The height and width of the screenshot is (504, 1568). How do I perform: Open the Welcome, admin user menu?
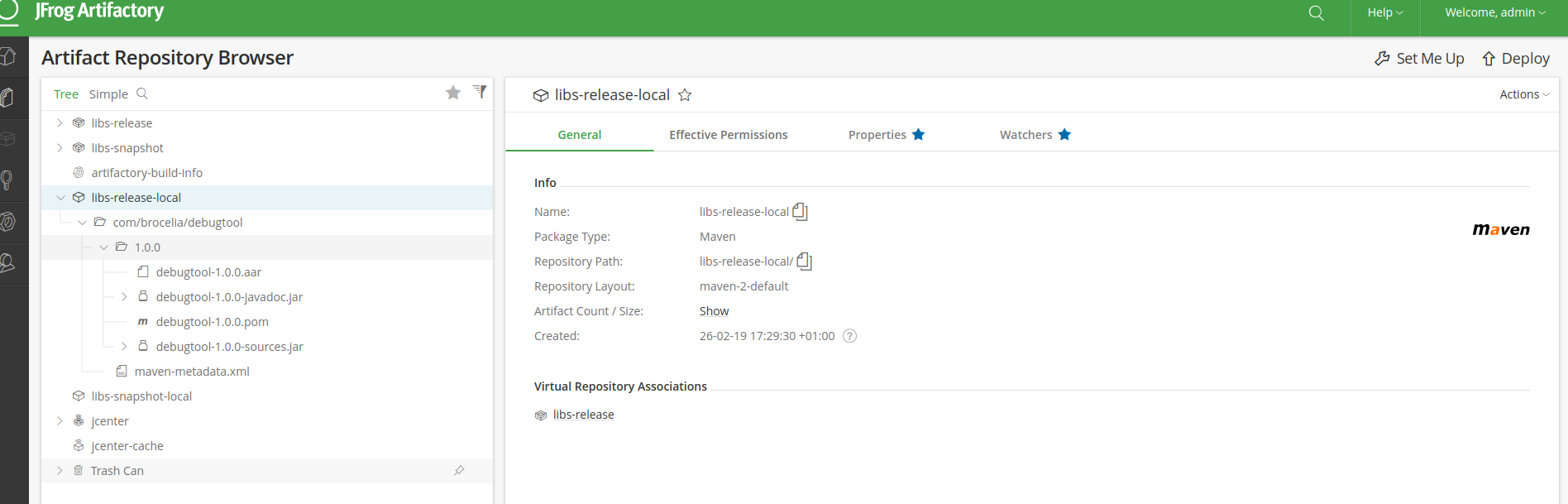point(1495,12)
